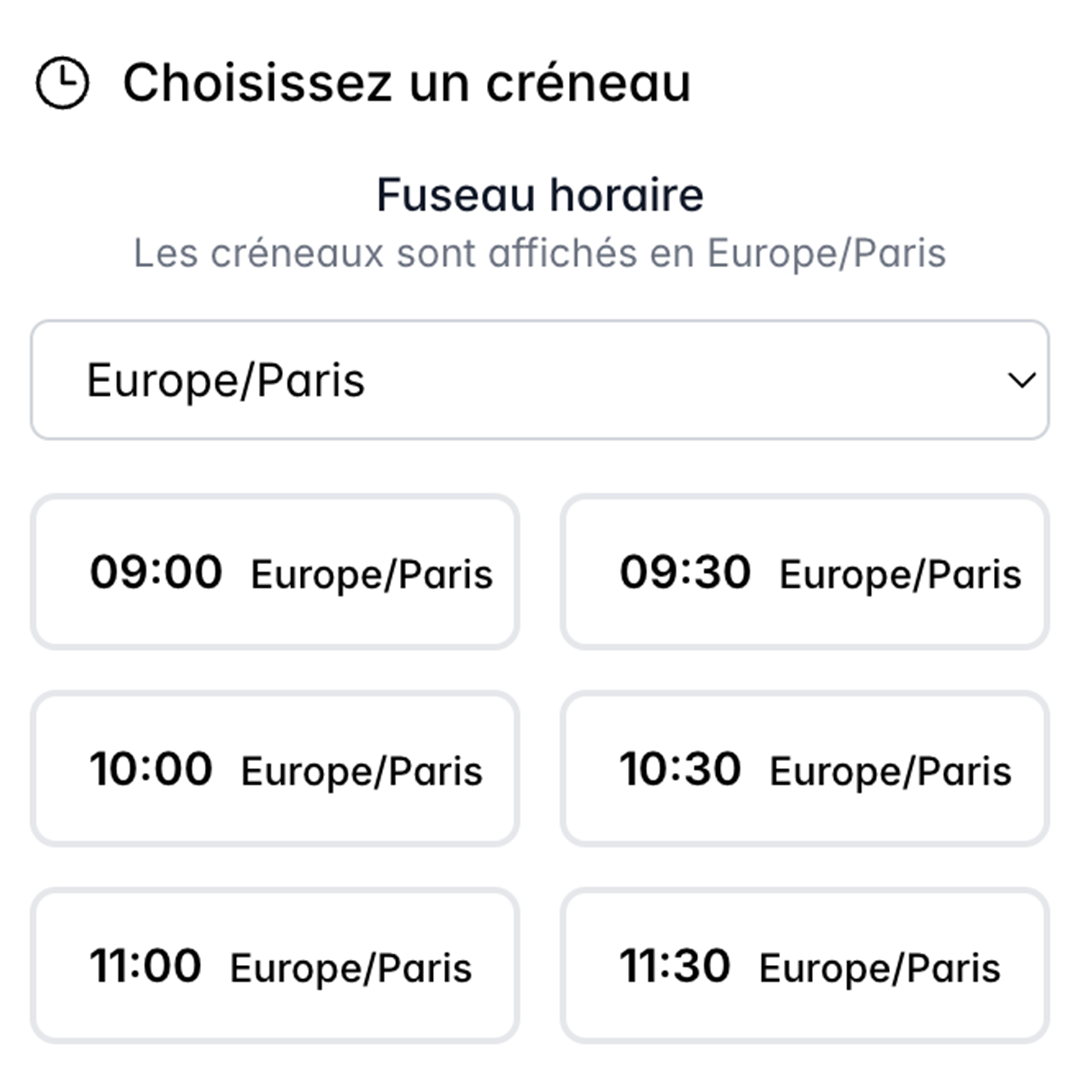
Task: Click the text stating slots are shown in Europe/Paris
Action: pyautogui.click(x=540, y=253)
